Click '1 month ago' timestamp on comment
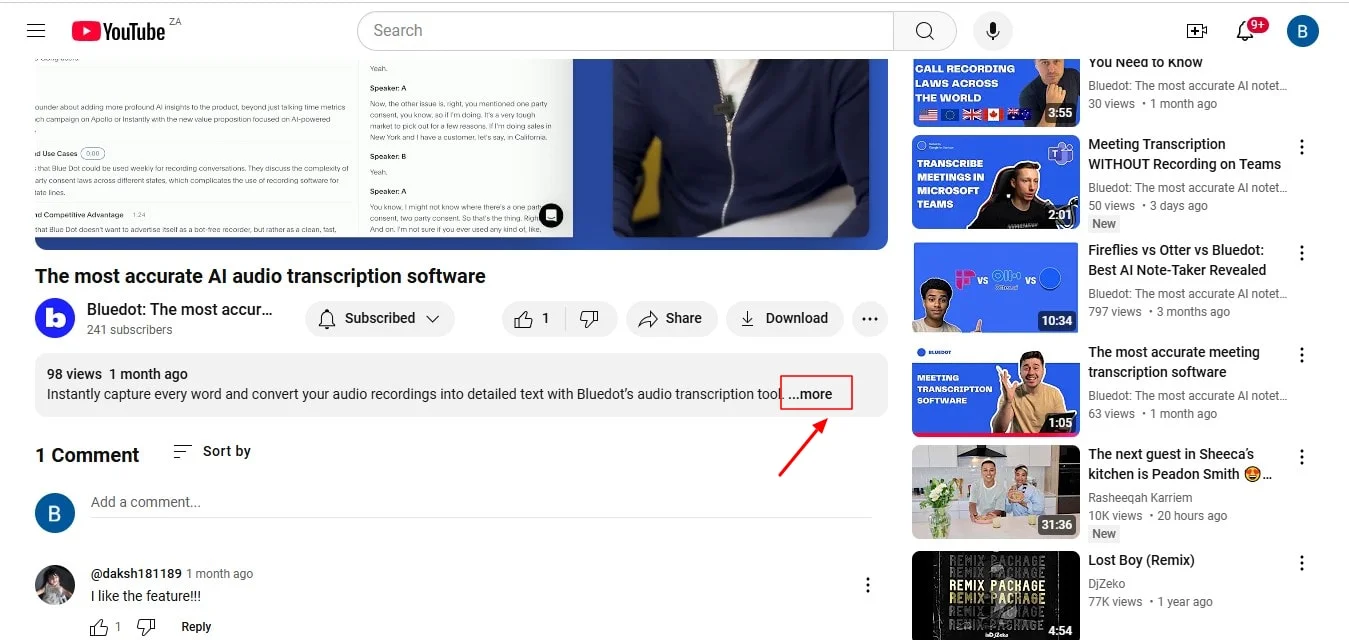 (x=220, y=574)
